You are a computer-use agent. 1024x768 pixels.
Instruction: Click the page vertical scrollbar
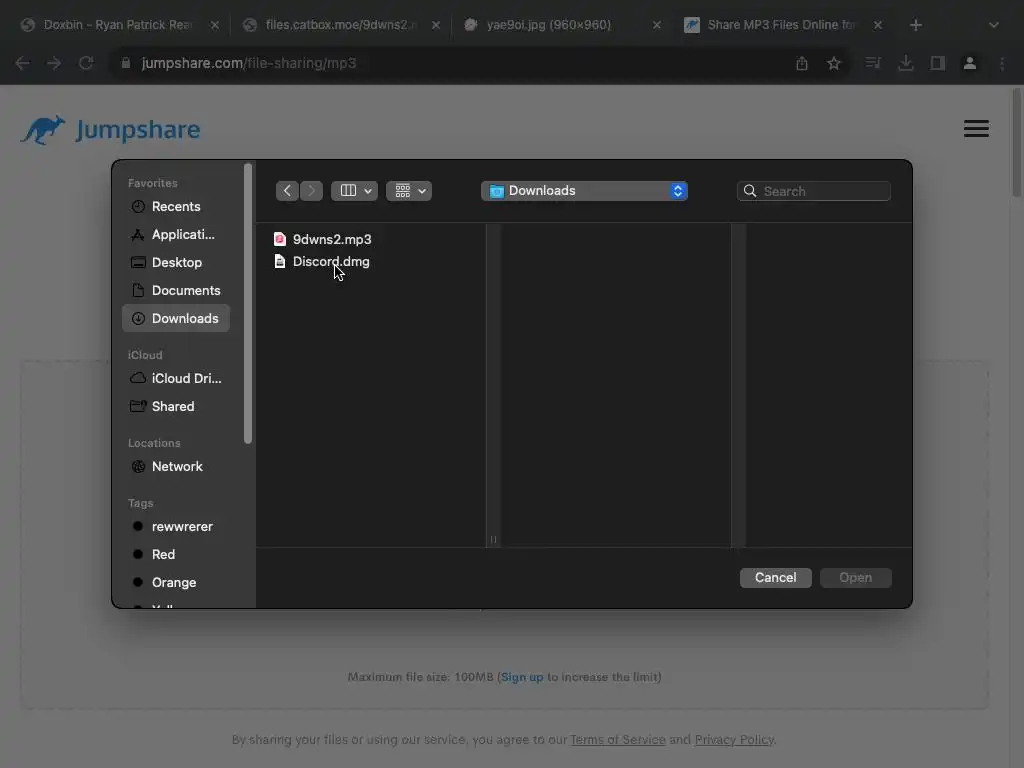tap(1017, 142)
